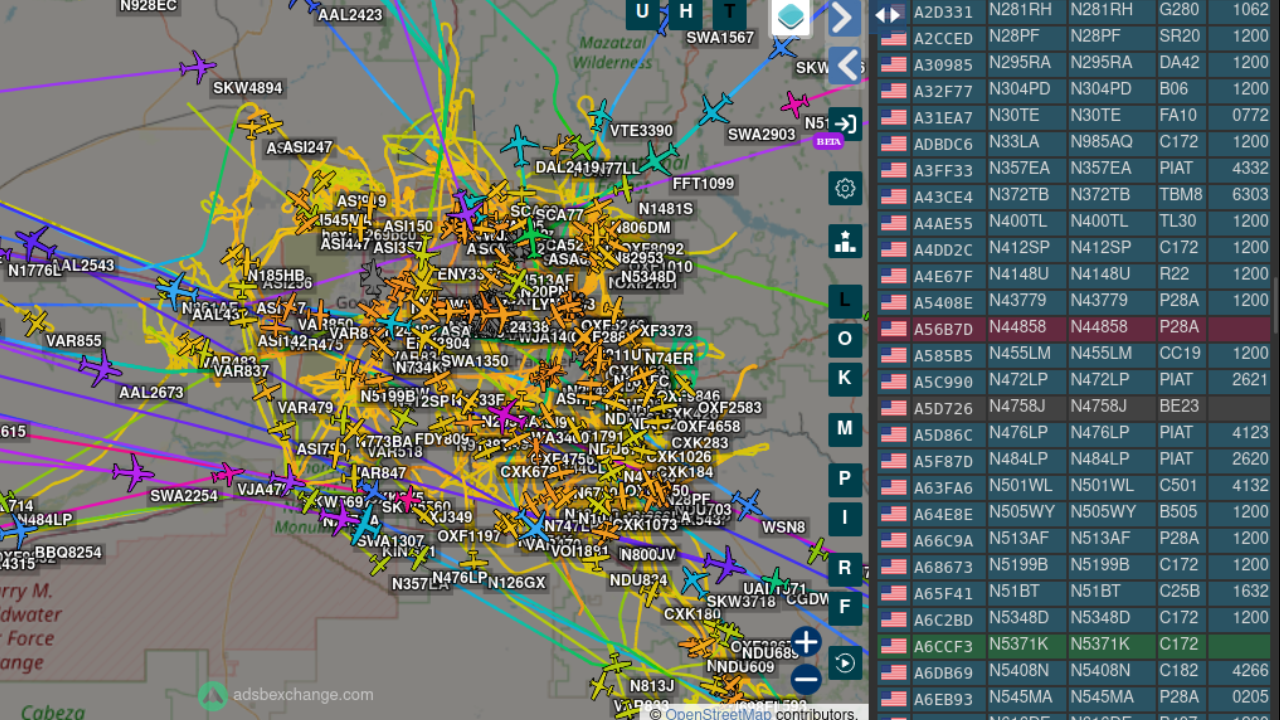Viewport: 1280px width, 720px height.
Task: Select hex code A2D331 in the table
Action: (943, 12)
